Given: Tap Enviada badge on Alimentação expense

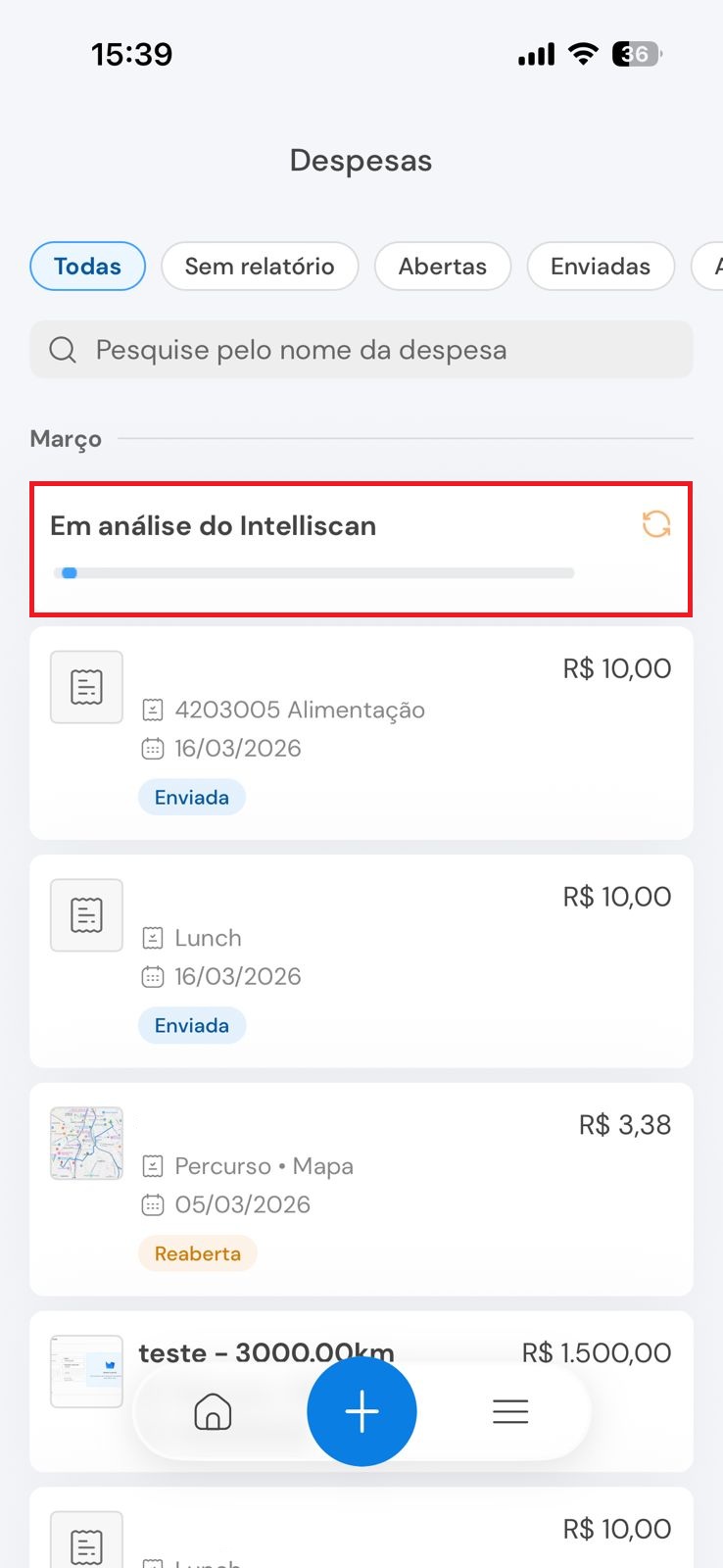Looking at the screenshot, I should pyautogui.click(x=192, y=798).
